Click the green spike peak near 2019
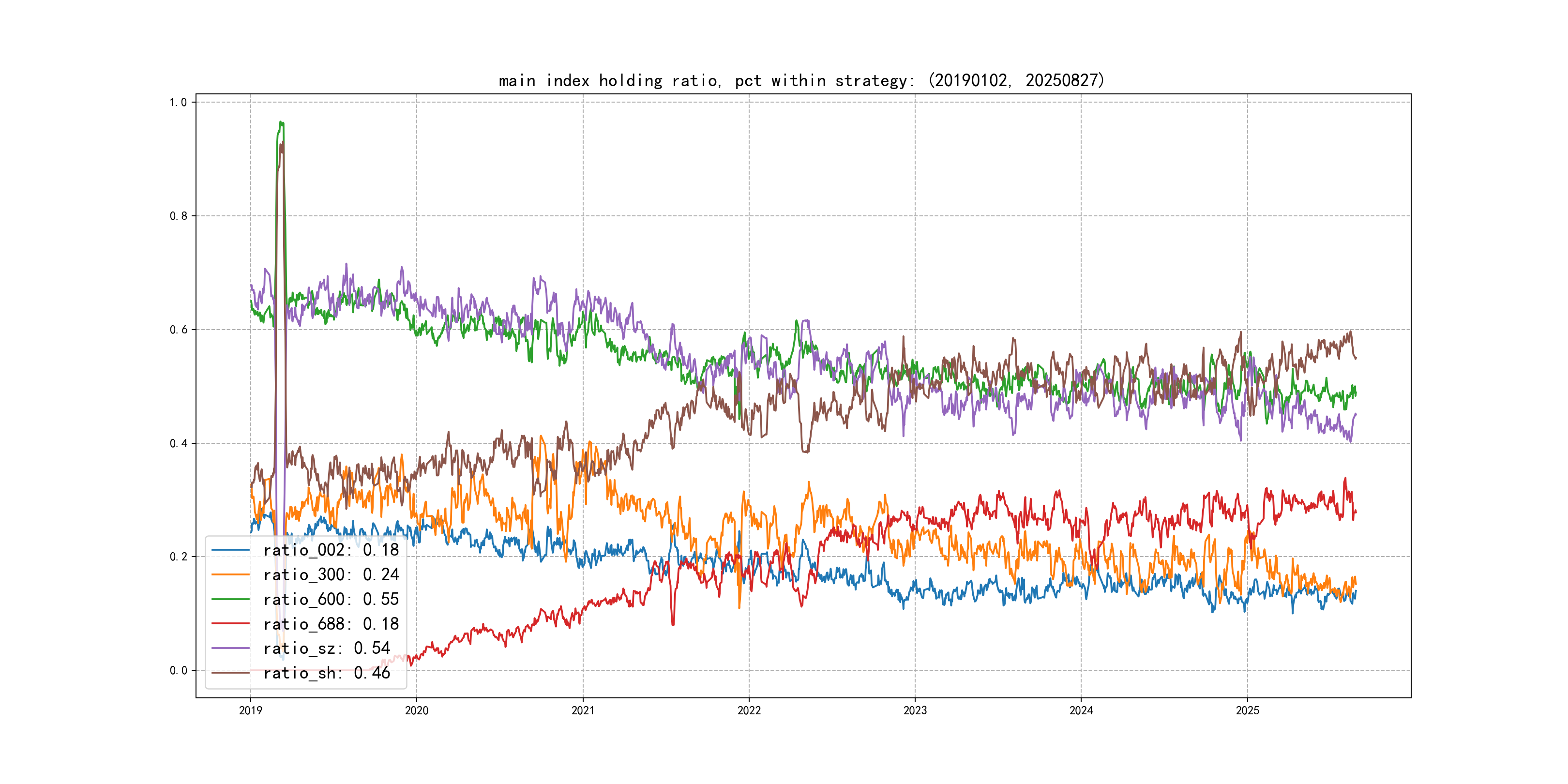The image size is (1568, 784). point(281,122)
